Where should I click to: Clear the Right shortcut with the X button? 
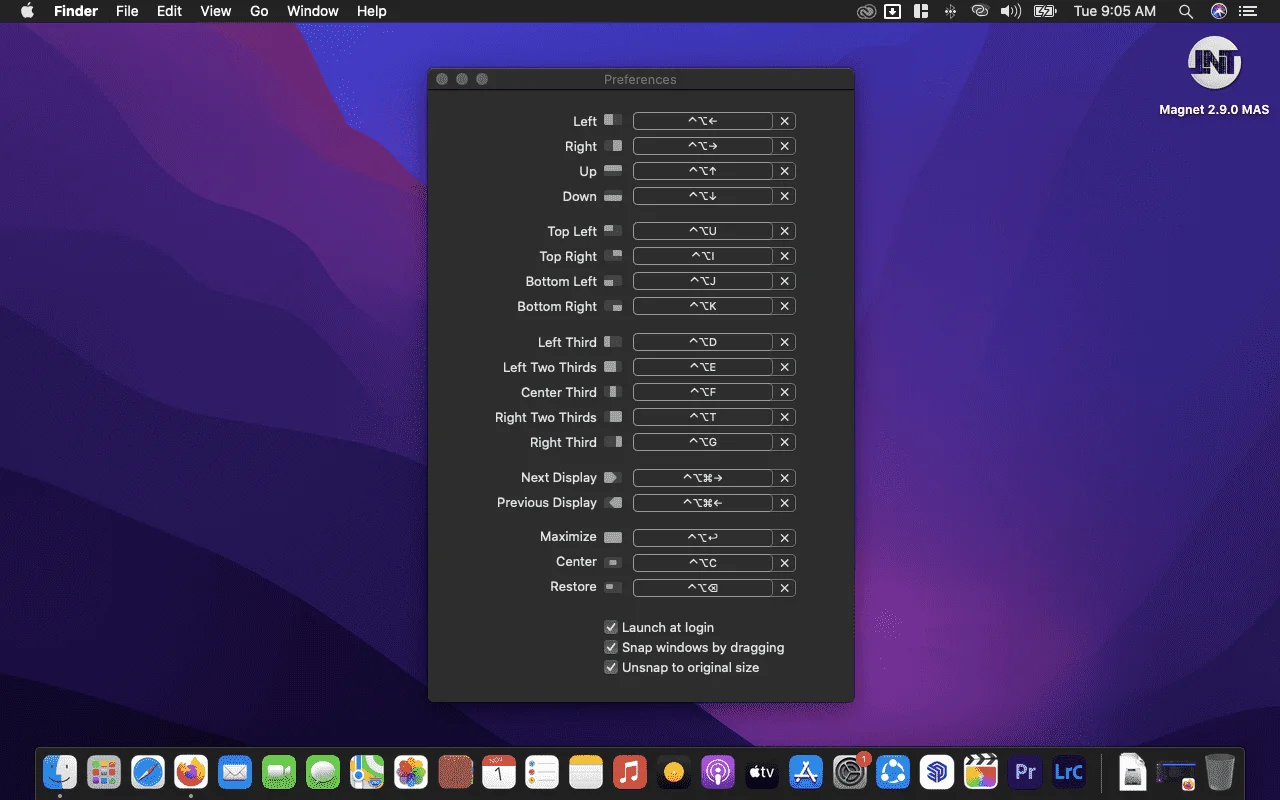coord(785,146)
